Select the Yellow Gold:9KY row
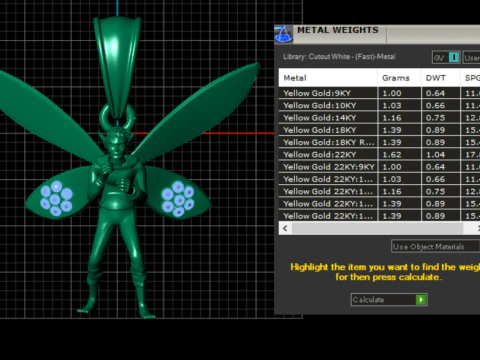 coord(379,93)
